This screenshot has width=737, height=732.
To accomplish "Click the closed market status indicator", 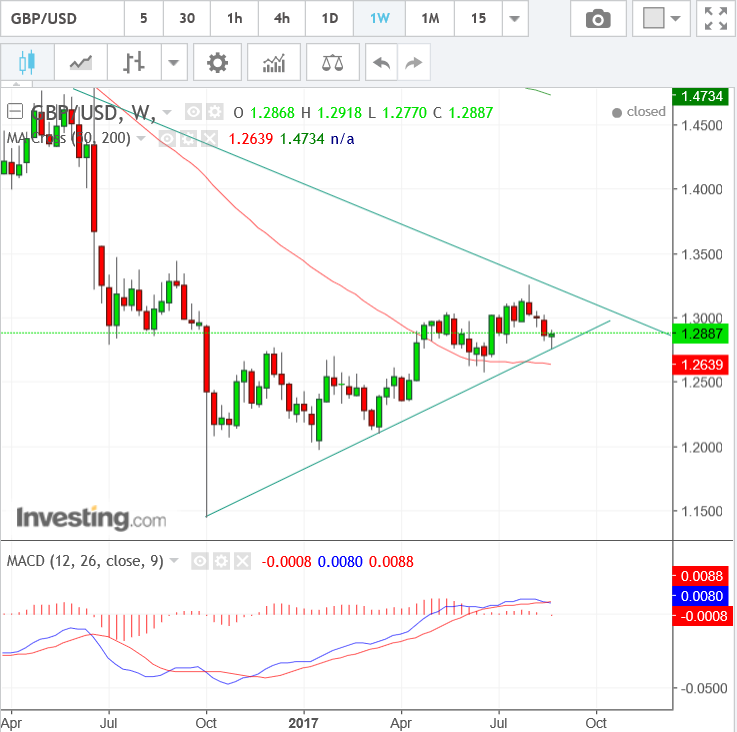I will click(x=639, y=112).
